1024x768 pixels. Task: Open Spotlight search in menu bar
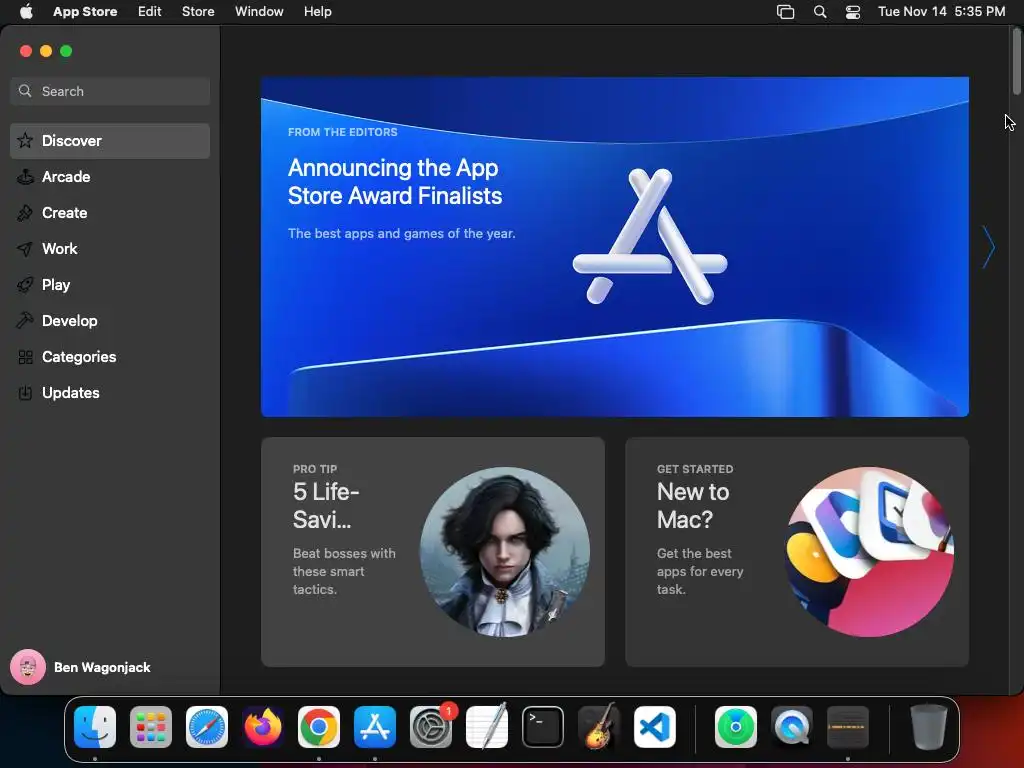(820, 12)
